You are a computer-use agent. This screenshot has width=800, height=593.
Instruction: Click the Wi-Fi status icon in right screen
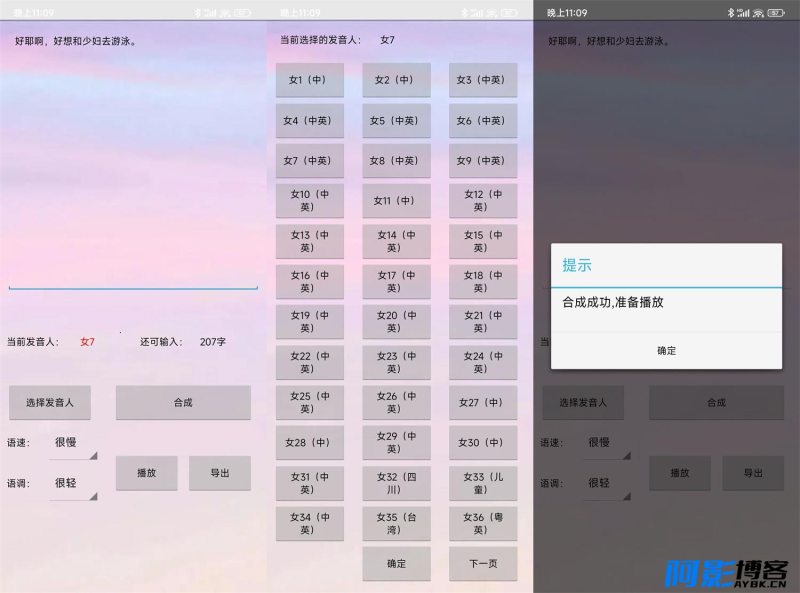(758, 13)
